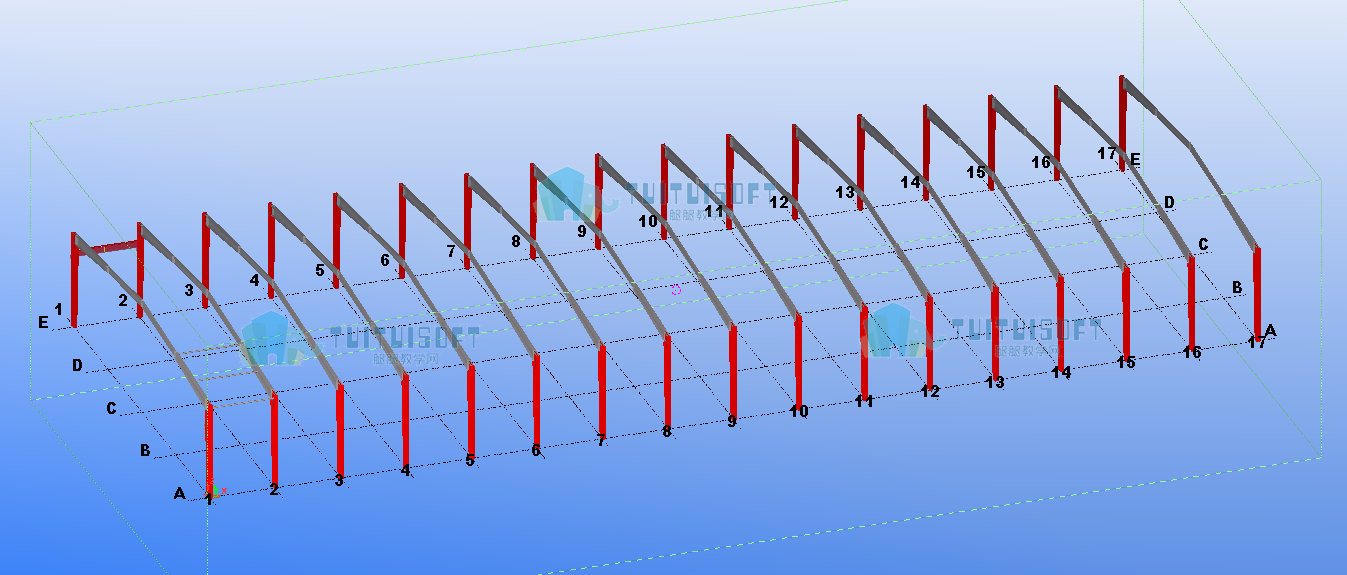Click grid label A on the left side
Viewport: 1347px width, 575px height.
(x=179, y=493)
